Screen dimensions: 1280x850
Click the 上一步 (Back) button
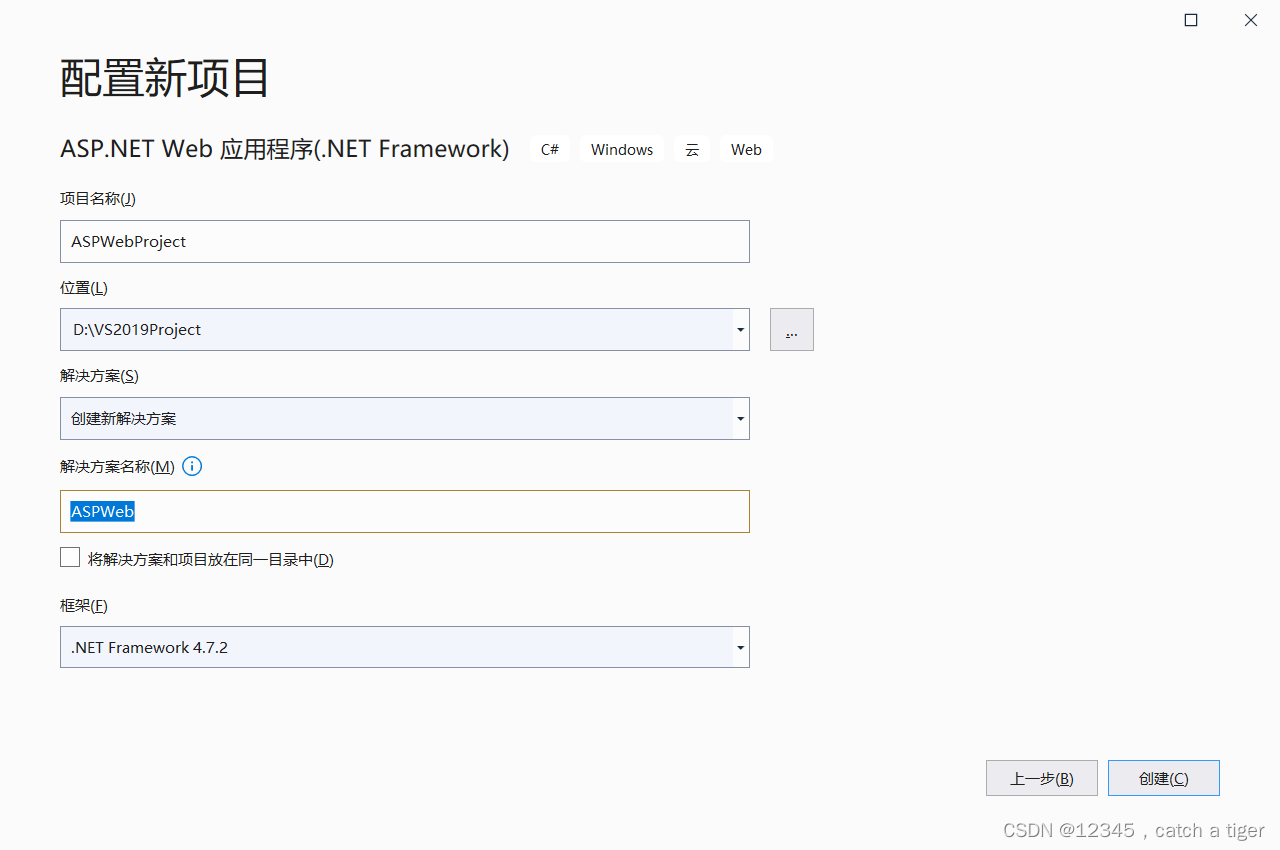pos(1041,778)
